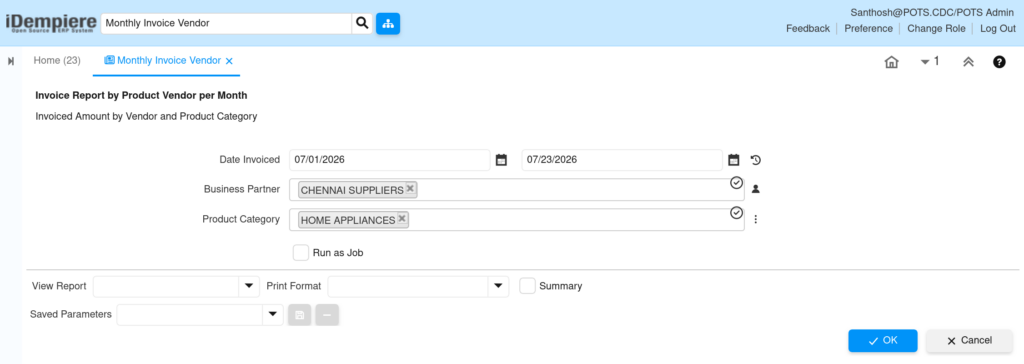
Task: Click the Date Invoiced label
Action: pos(249,159)
